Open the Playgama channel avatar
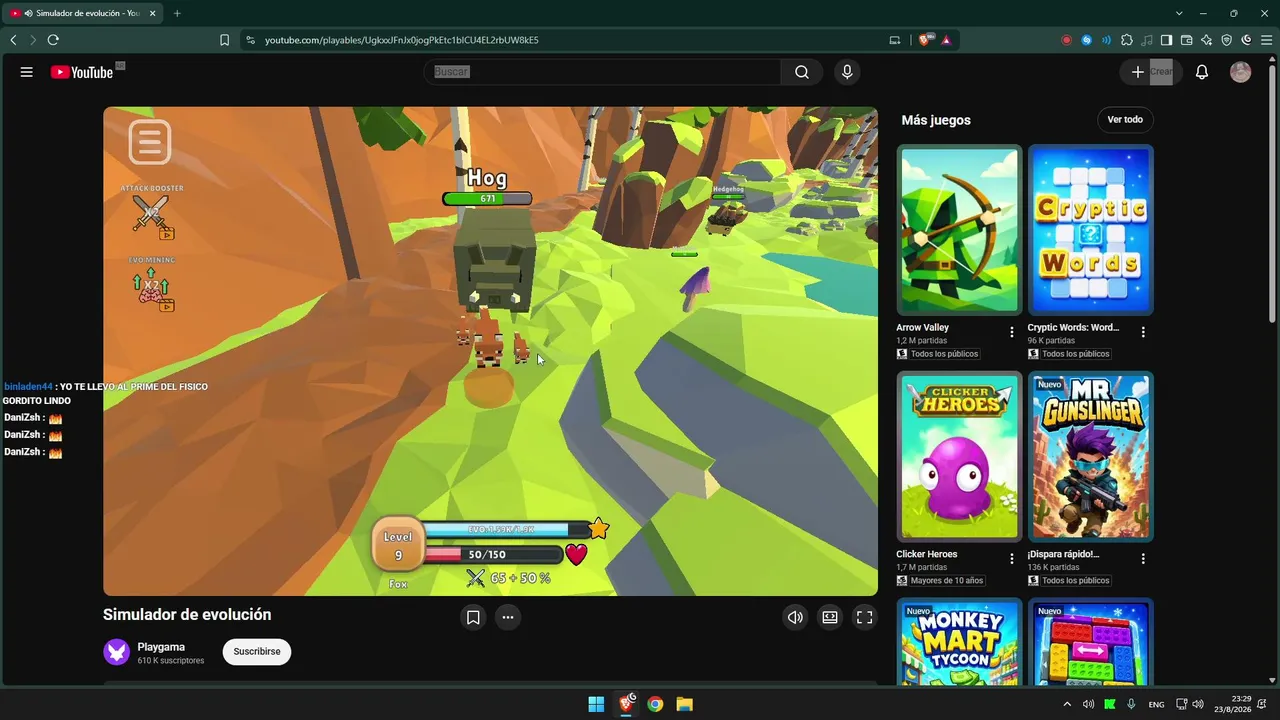Viewport: 1280px width, 720px height. tap(117, 652)
